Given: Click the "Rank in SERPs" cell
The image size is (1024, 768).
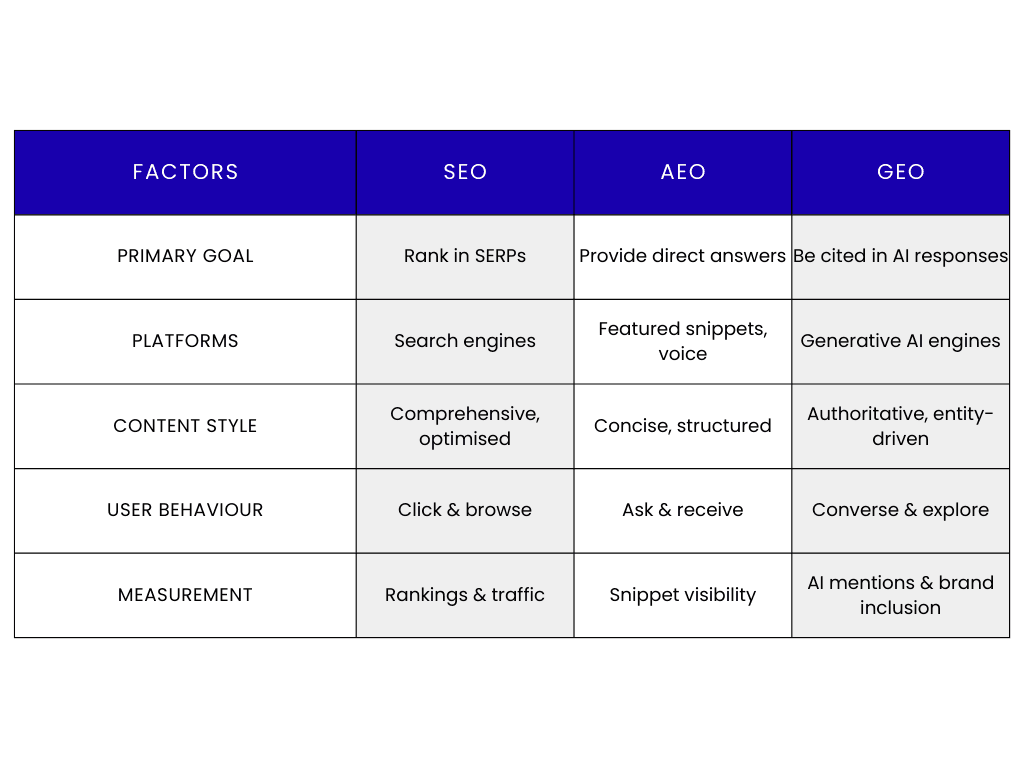Looking at the screenshot, I should (465, 256).
